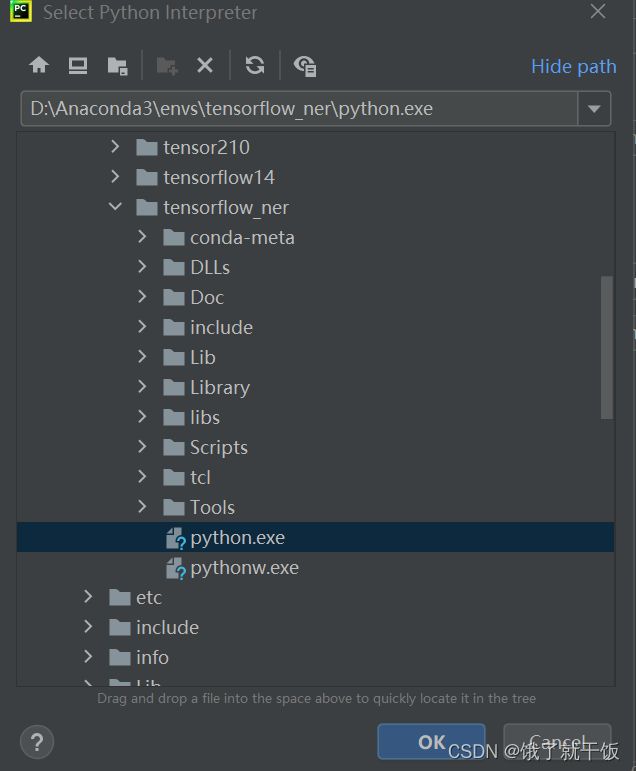Image resolution: width=636 pixels, height=771 pixels.
Task: Select the 'Scripts' folder label
Action: coord(219,448)
